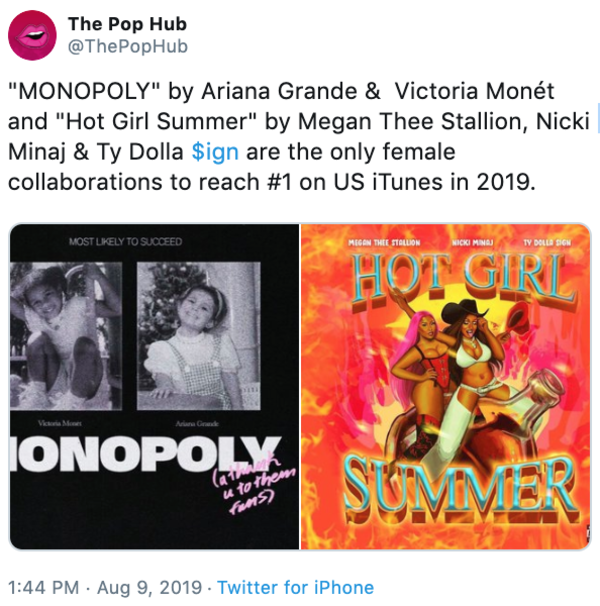Click the black cowboy hat in artwork
The image size is (600, 606).
464,311
